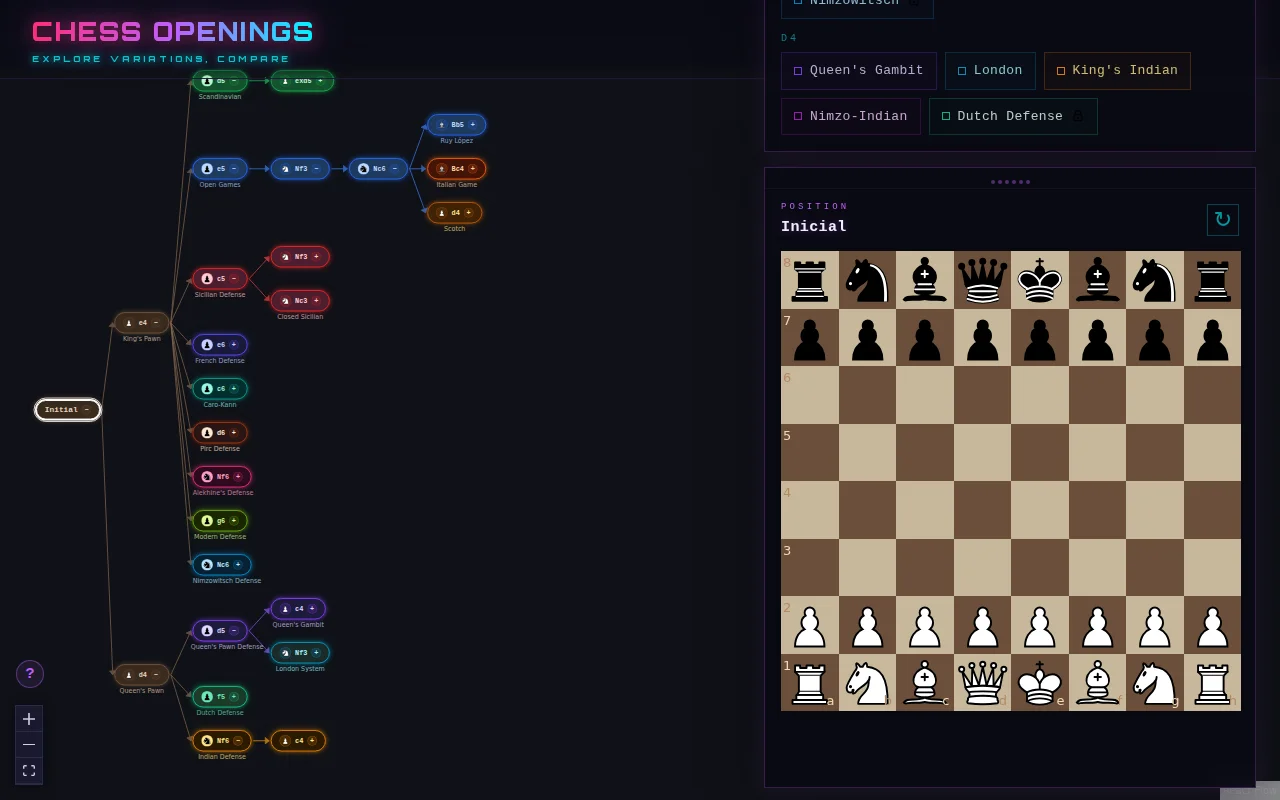Grab the dotted panel handle above Position

click(1010, 182)
